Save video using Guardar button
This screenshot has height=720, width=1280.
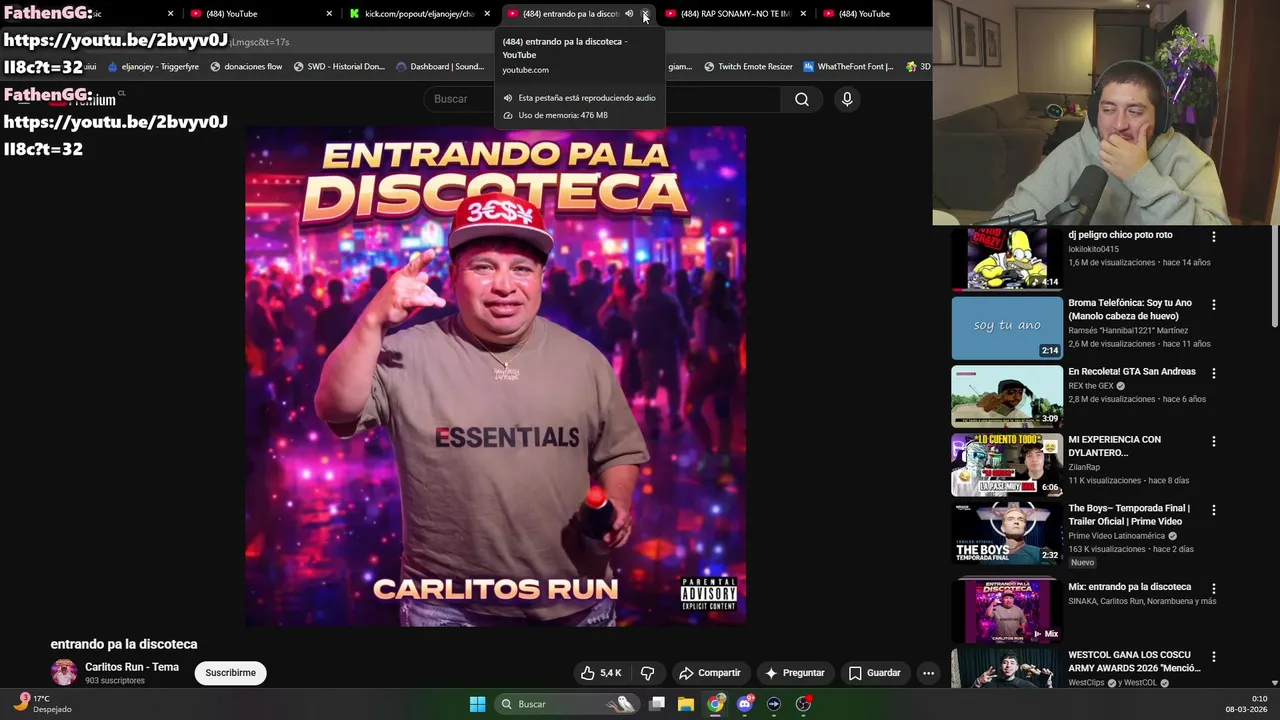(874, 673)
